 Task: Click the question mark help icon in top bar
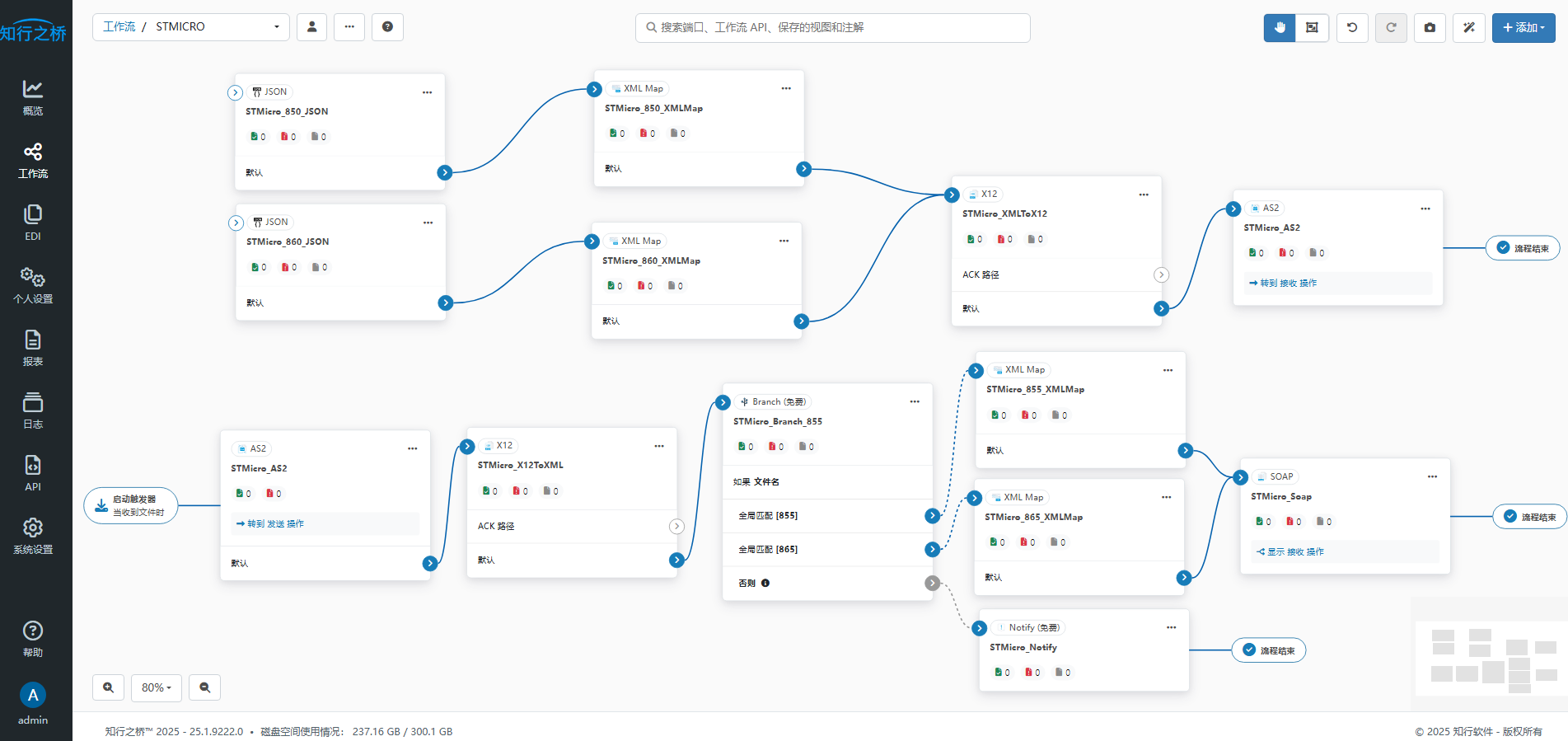point(387,26)
